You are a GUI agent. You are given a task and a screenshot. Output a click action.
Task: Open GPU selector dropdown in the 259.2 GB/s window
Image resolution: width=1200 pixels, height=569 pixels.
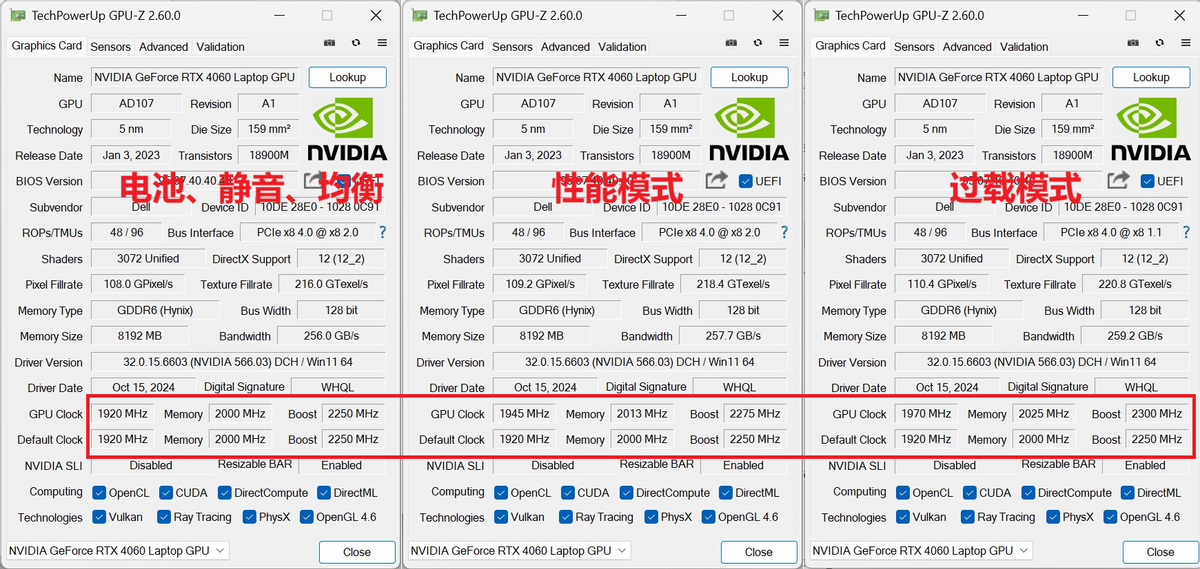coord(921,550)
